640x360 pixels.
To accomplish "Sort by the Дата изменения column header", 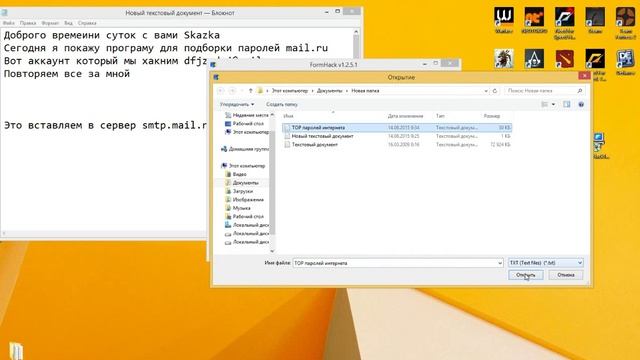I will pyautogui.click(x=405, y=116).
